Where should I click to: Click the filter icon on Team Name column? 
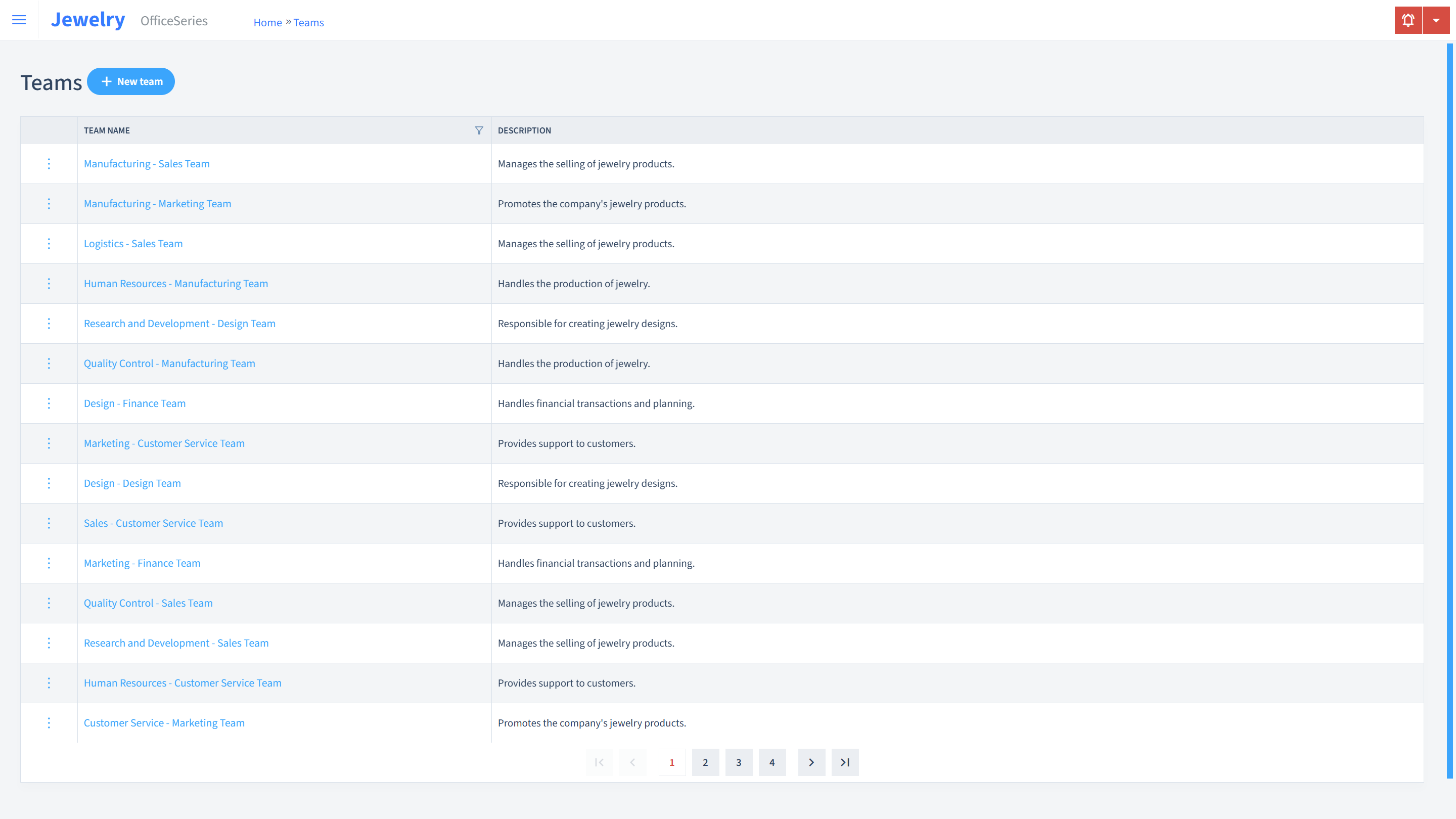point(479,130)
